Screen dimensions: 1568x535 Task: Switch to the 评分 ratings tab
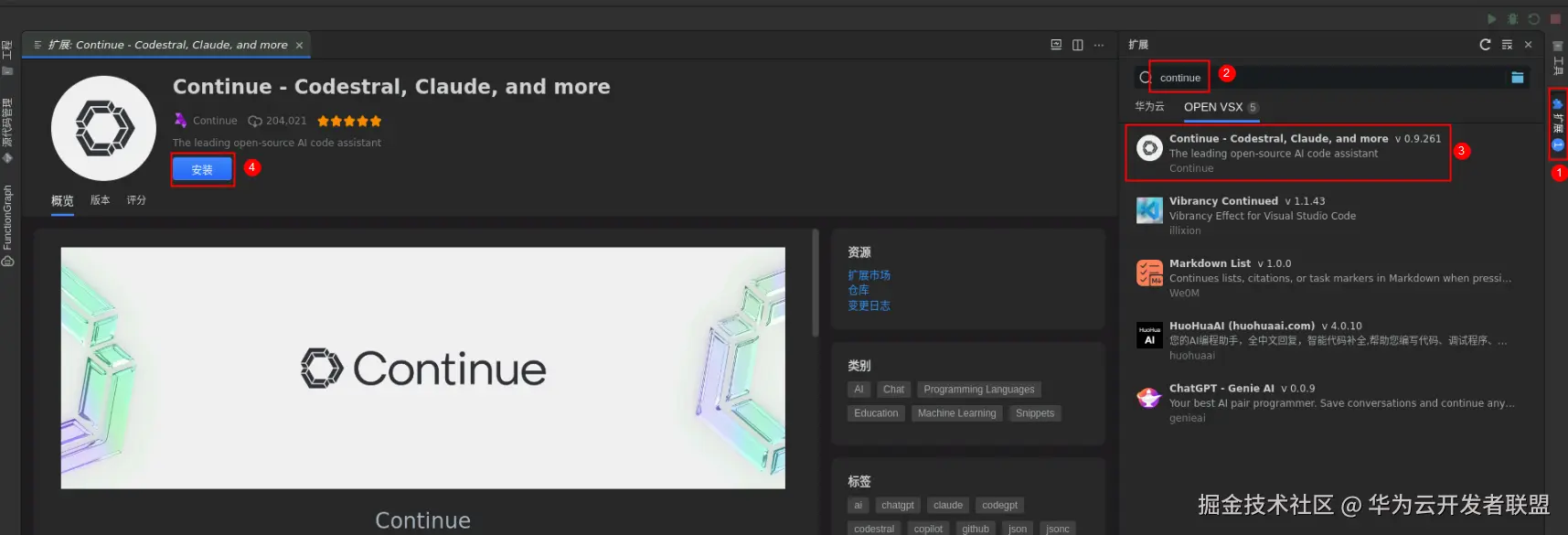[136, 200]
